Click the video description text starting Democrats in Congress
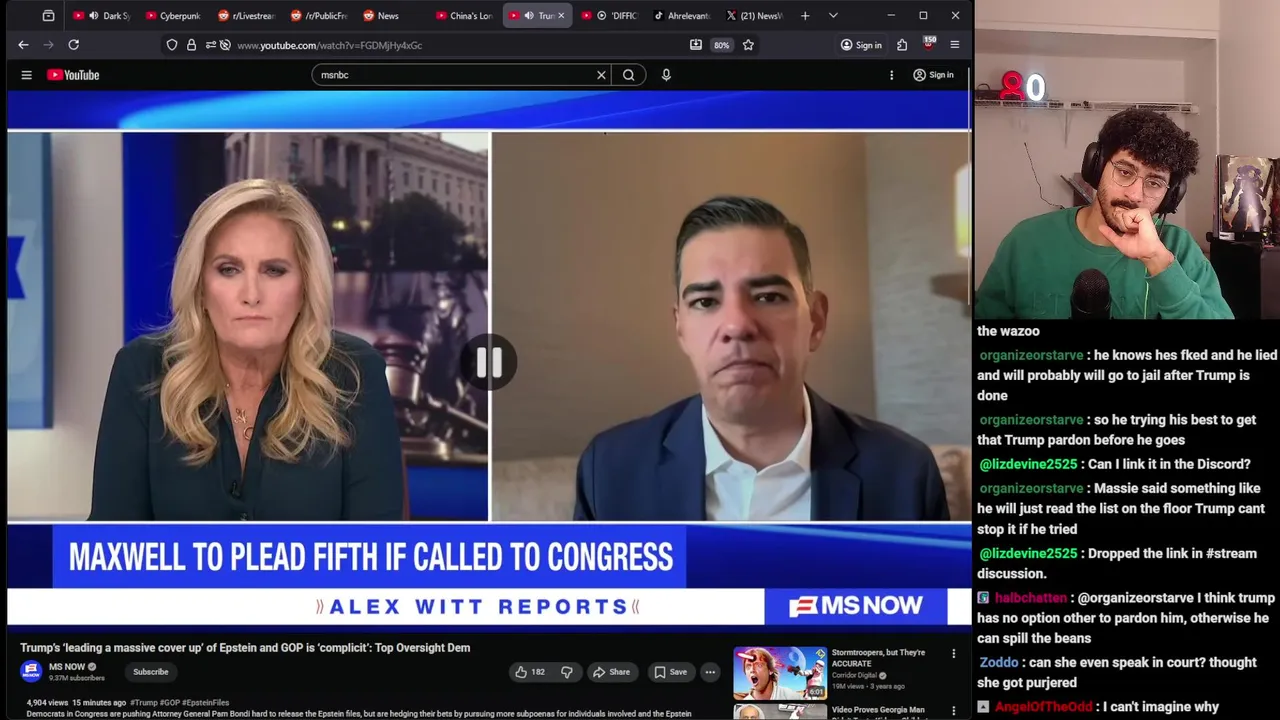Screen dimensions: 1280x720 point(359,714)
